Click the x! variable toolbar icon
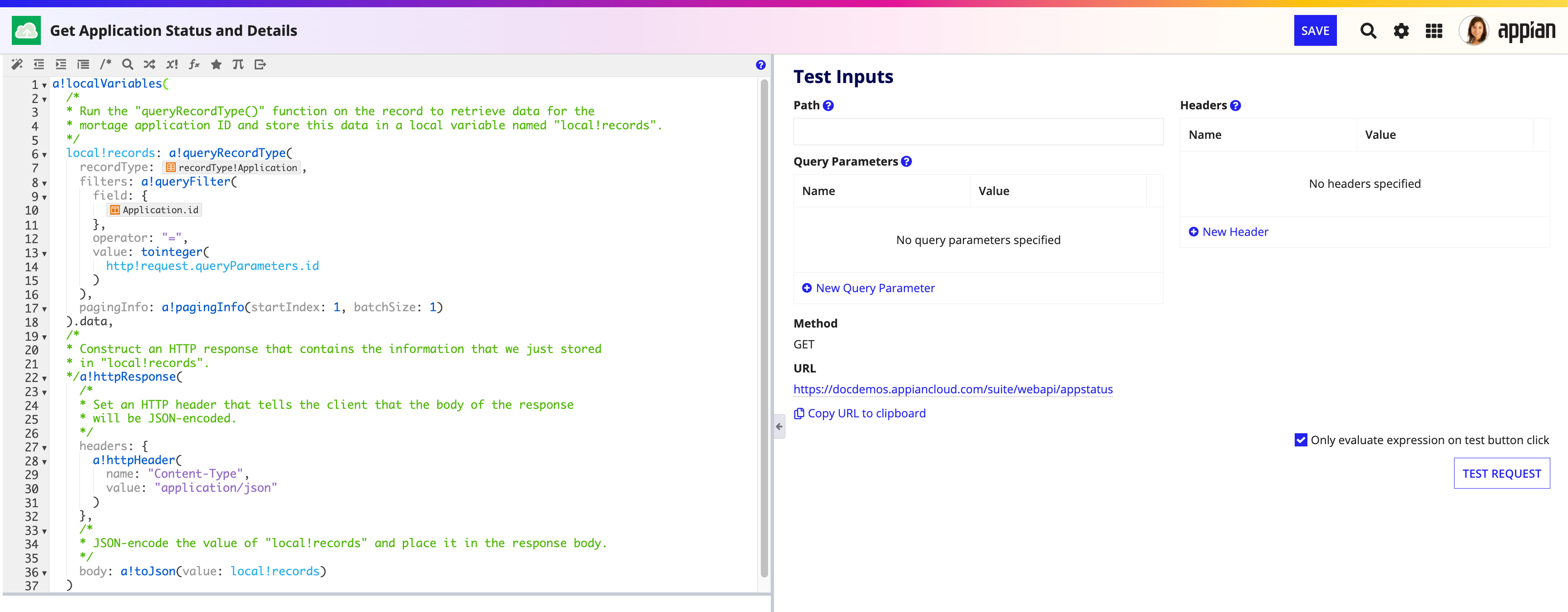This screenshot has height=612, width=1568. (172, 64)
